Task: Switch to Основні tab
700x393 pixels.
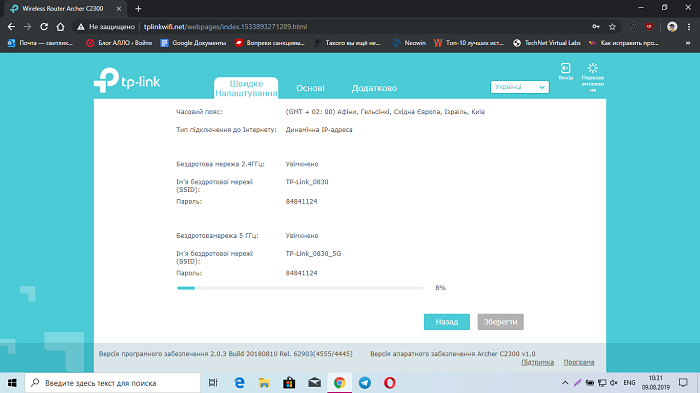Action: [x=310, y=88]
